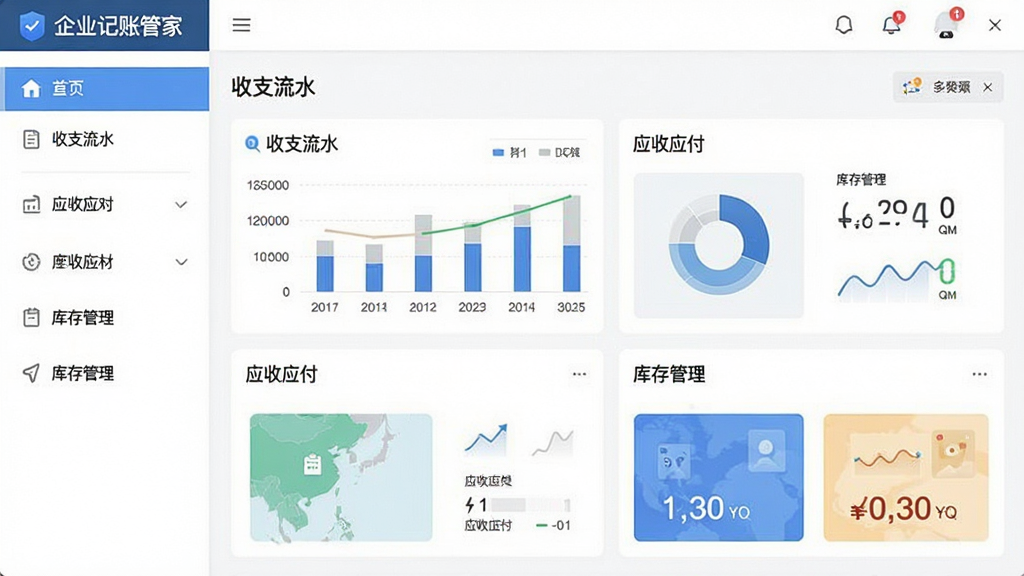
Task: Click the 2012 axis label
Action: 423,307
